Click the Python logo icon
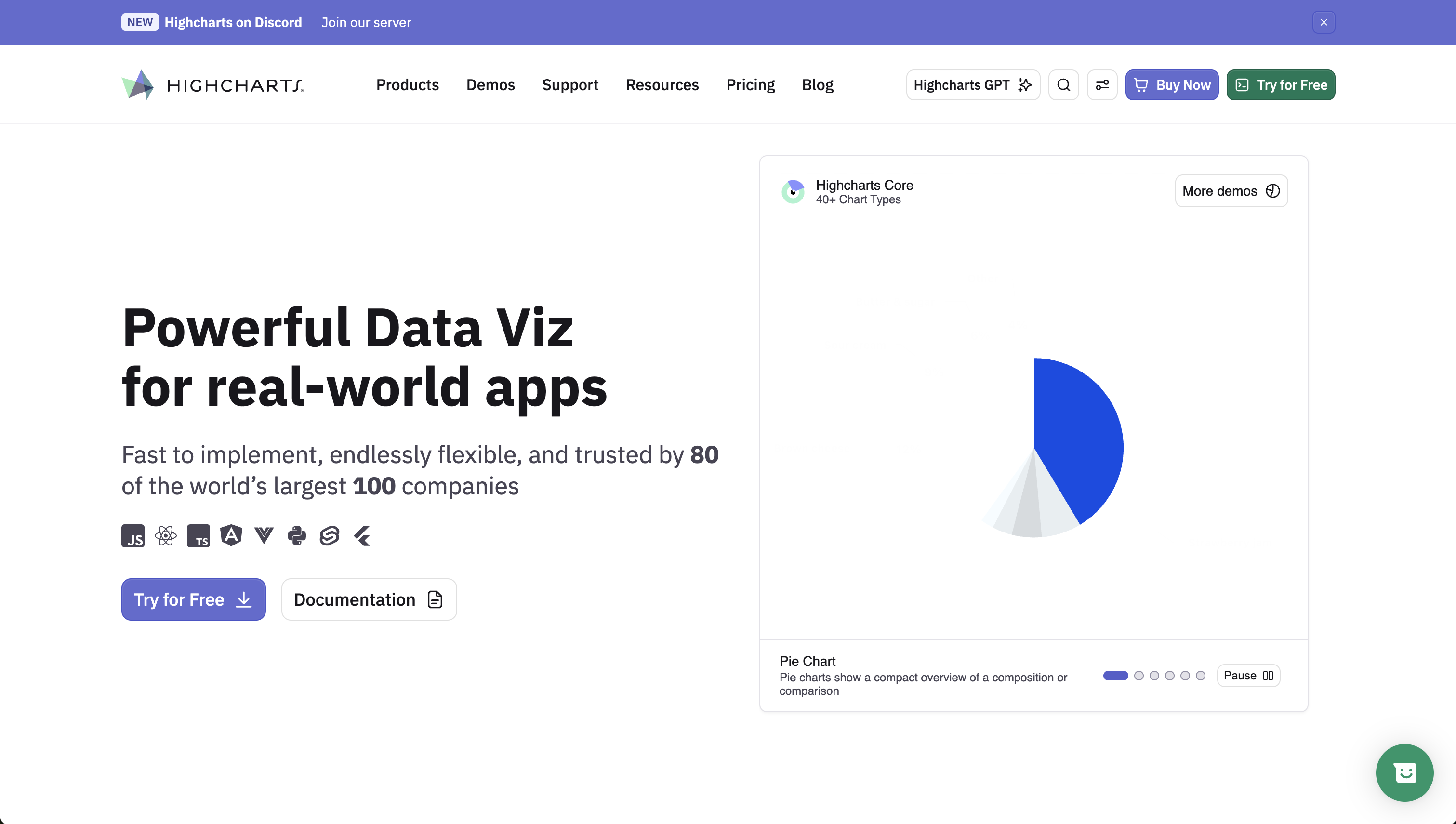 (x=296, y=535)
